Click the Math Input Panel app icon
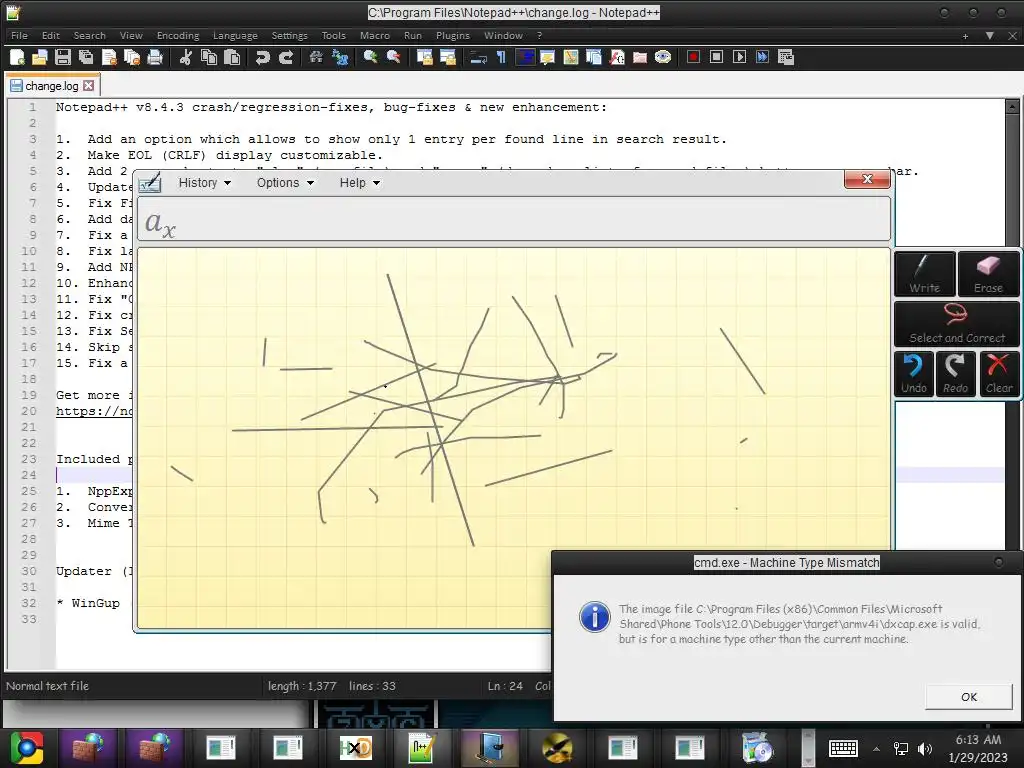Image resolution: width=1024 pixels, height=768 pixels. (x=150, y=182)
